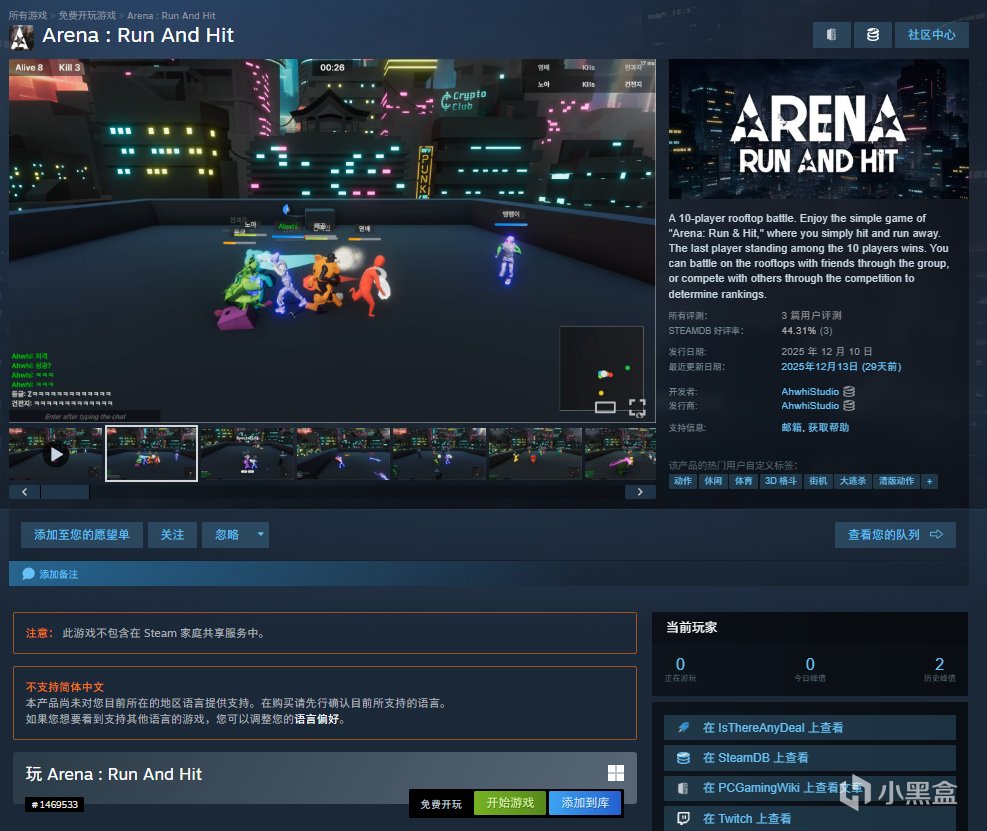This screenshot has height=831, width=987.
Task: Select the 大逃杀 tag
Action: pyautogui.click(x=852, y=481)
